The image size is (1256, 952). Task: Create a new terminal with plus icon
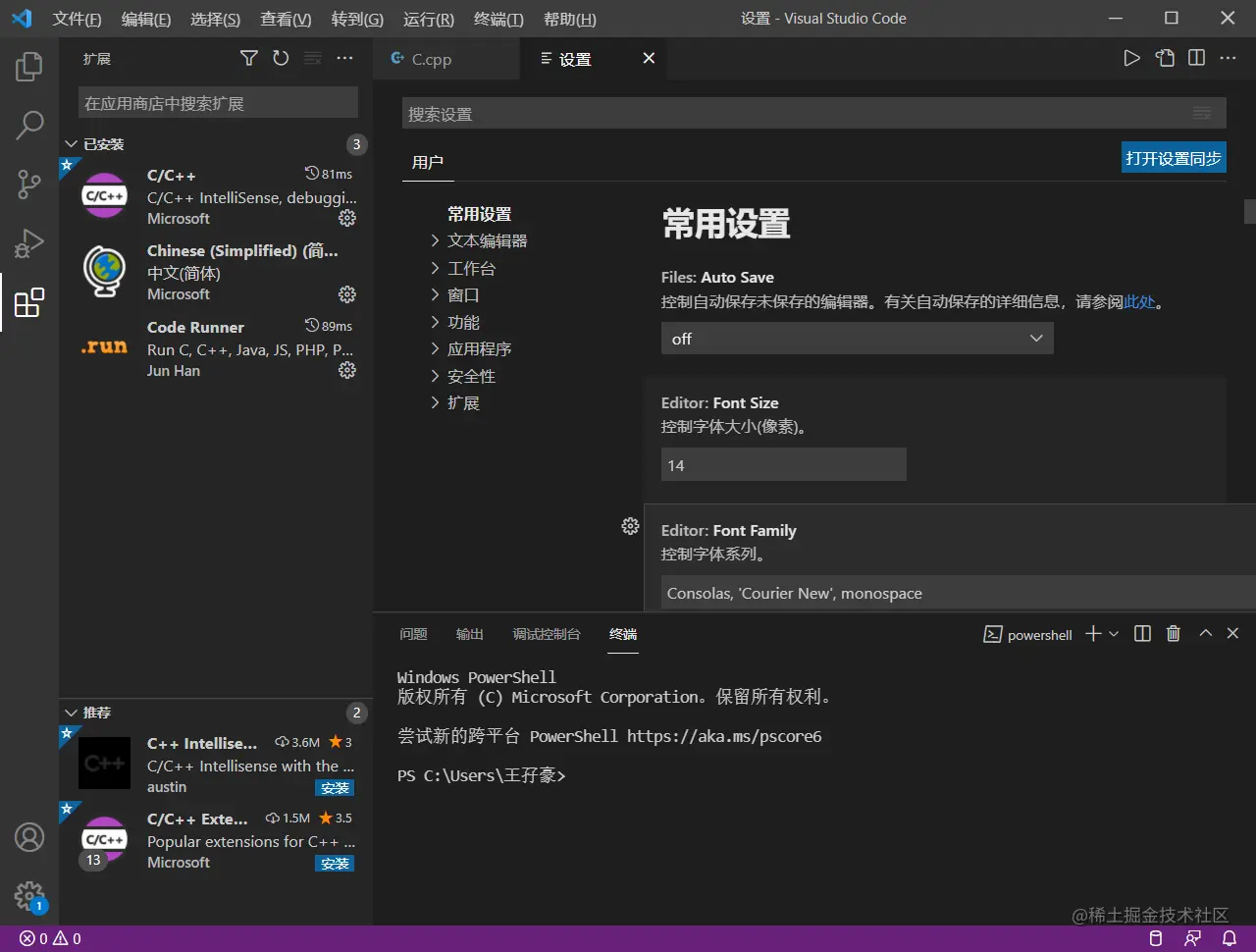click(1093, 634)
